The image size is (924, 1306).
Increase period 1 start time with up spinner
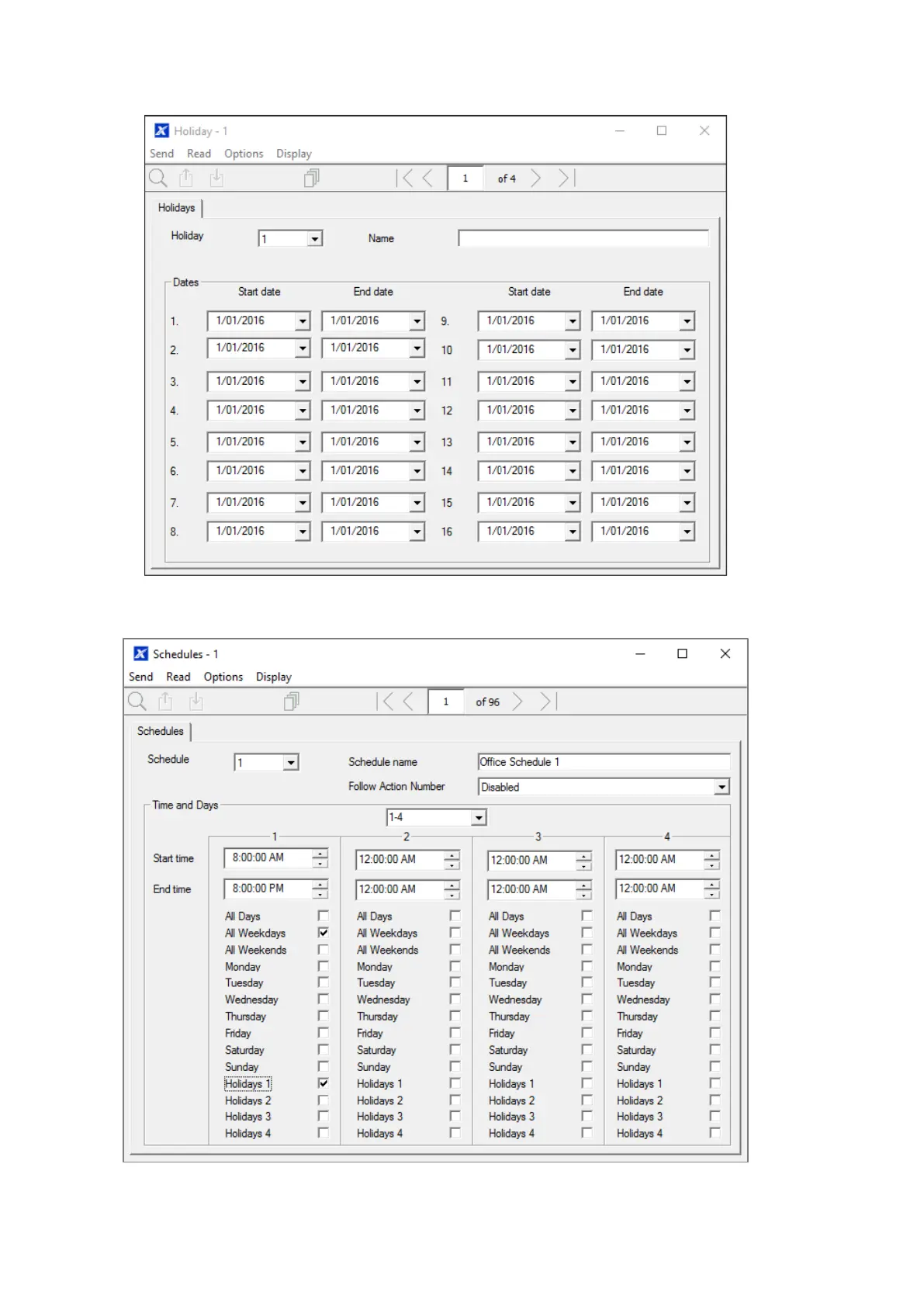click(320, 854)
